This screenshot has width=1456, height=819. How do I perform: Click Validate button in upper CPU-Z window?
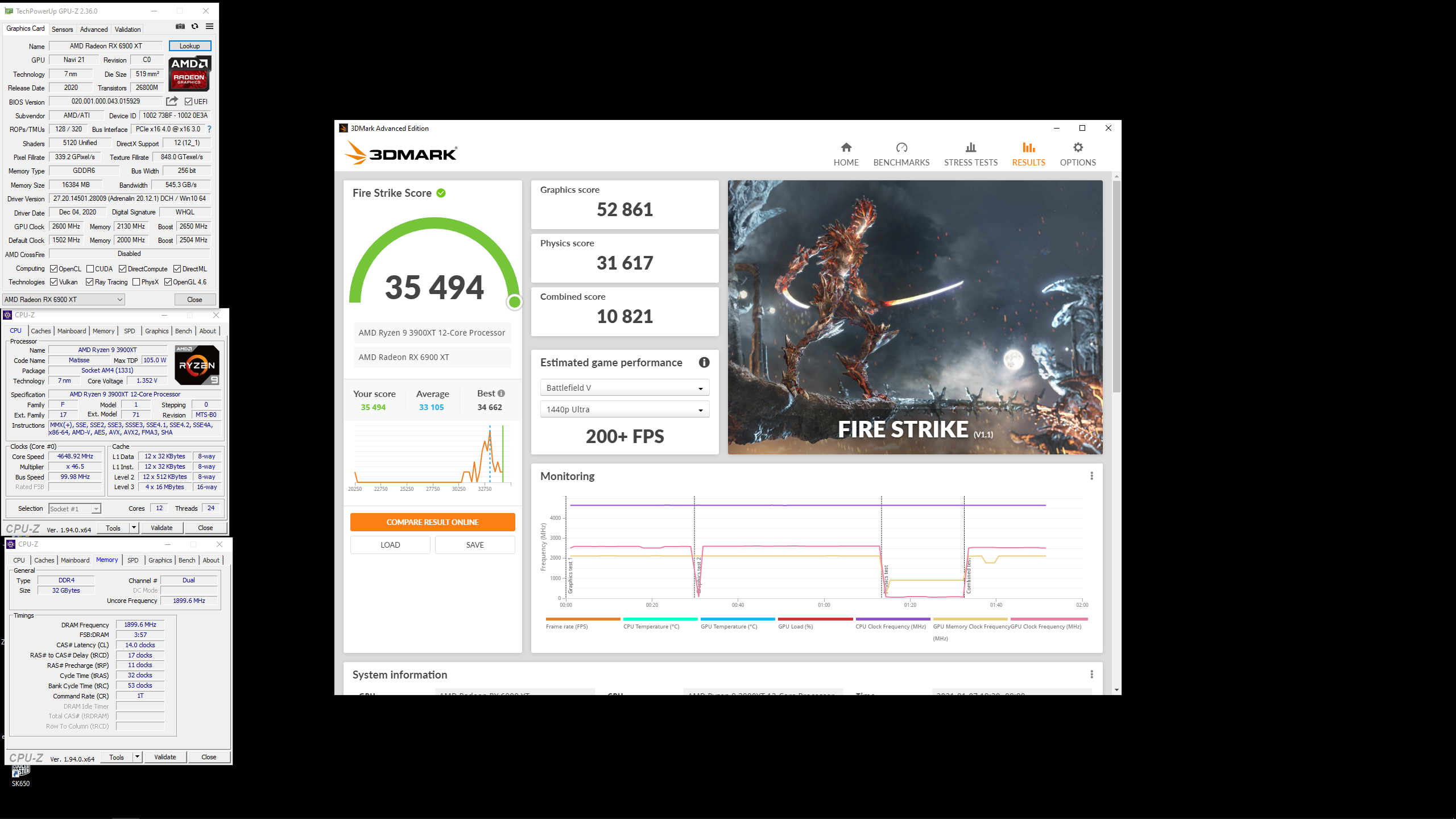click(162, 528)
